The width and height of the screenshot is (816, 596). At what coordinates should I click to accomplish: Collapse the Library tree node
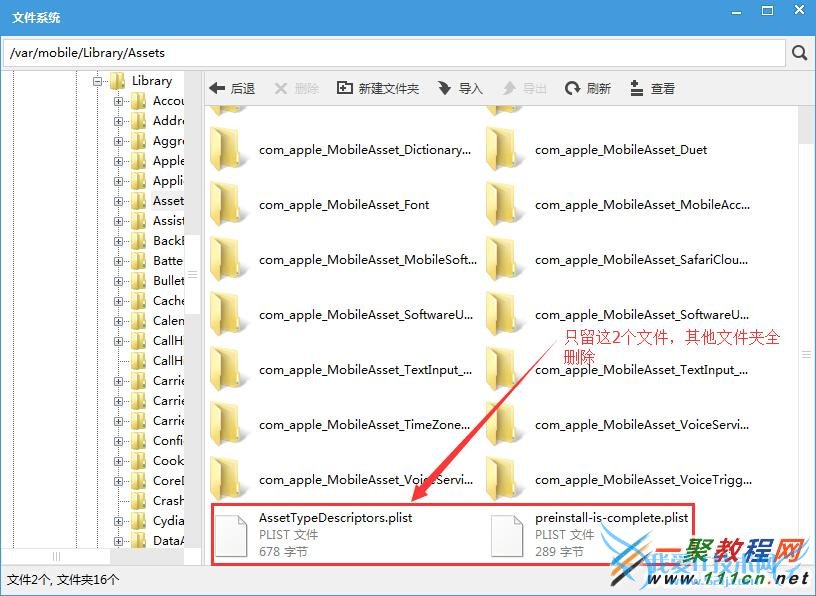(97, 81)
